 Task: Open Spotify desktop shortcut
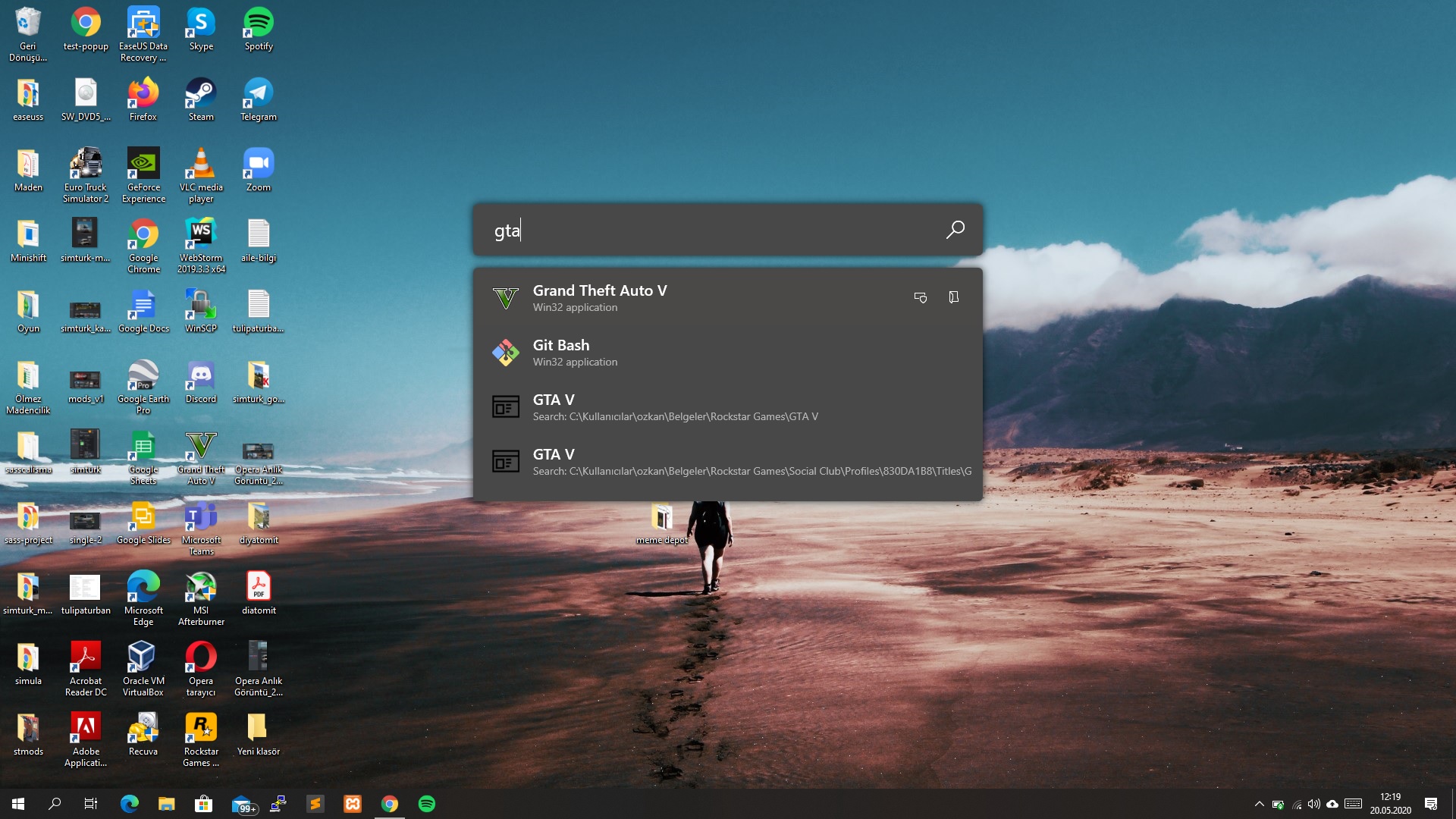(x=259, y=30)
